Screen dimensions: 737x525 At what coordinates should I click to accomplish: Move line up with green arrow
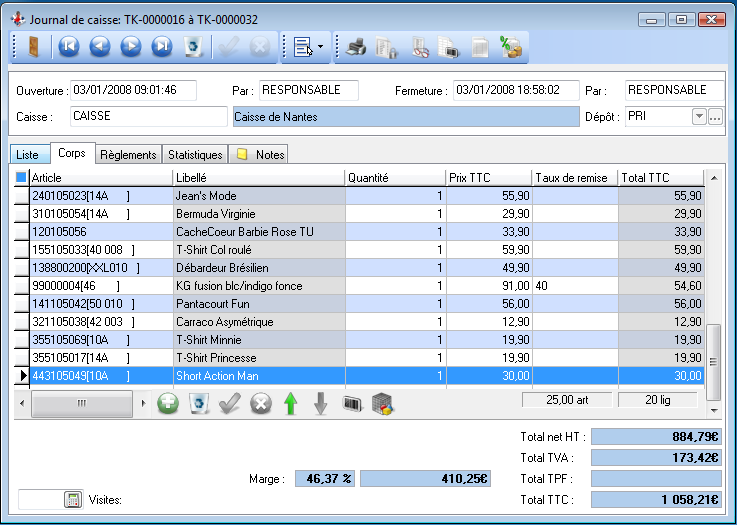coord(291,403)
